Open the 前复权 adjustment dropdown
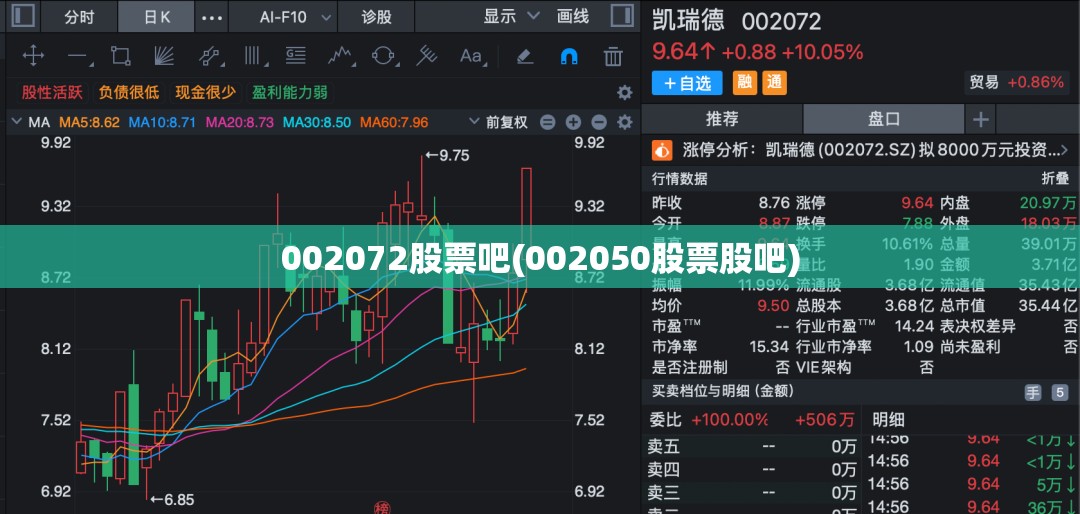The height and width of the screenshot is (514, 1080). pyautogui.click(x=499, y=123)
